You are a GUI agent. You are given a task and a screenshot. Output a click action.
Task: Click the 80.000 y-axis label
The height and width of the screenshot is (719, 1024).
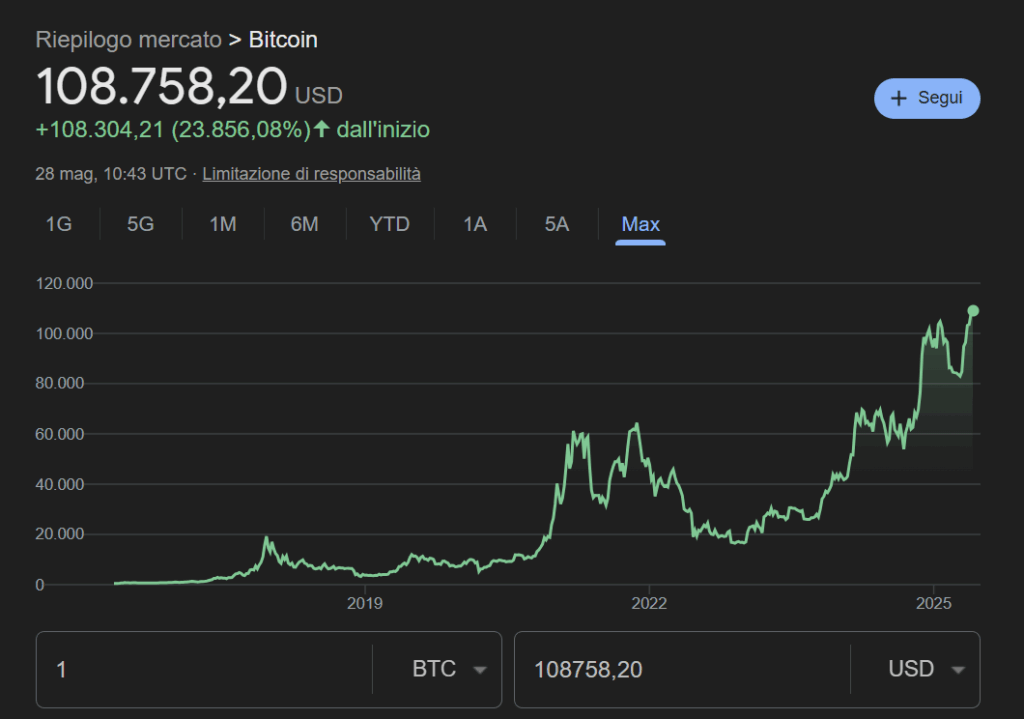(59, 383)
